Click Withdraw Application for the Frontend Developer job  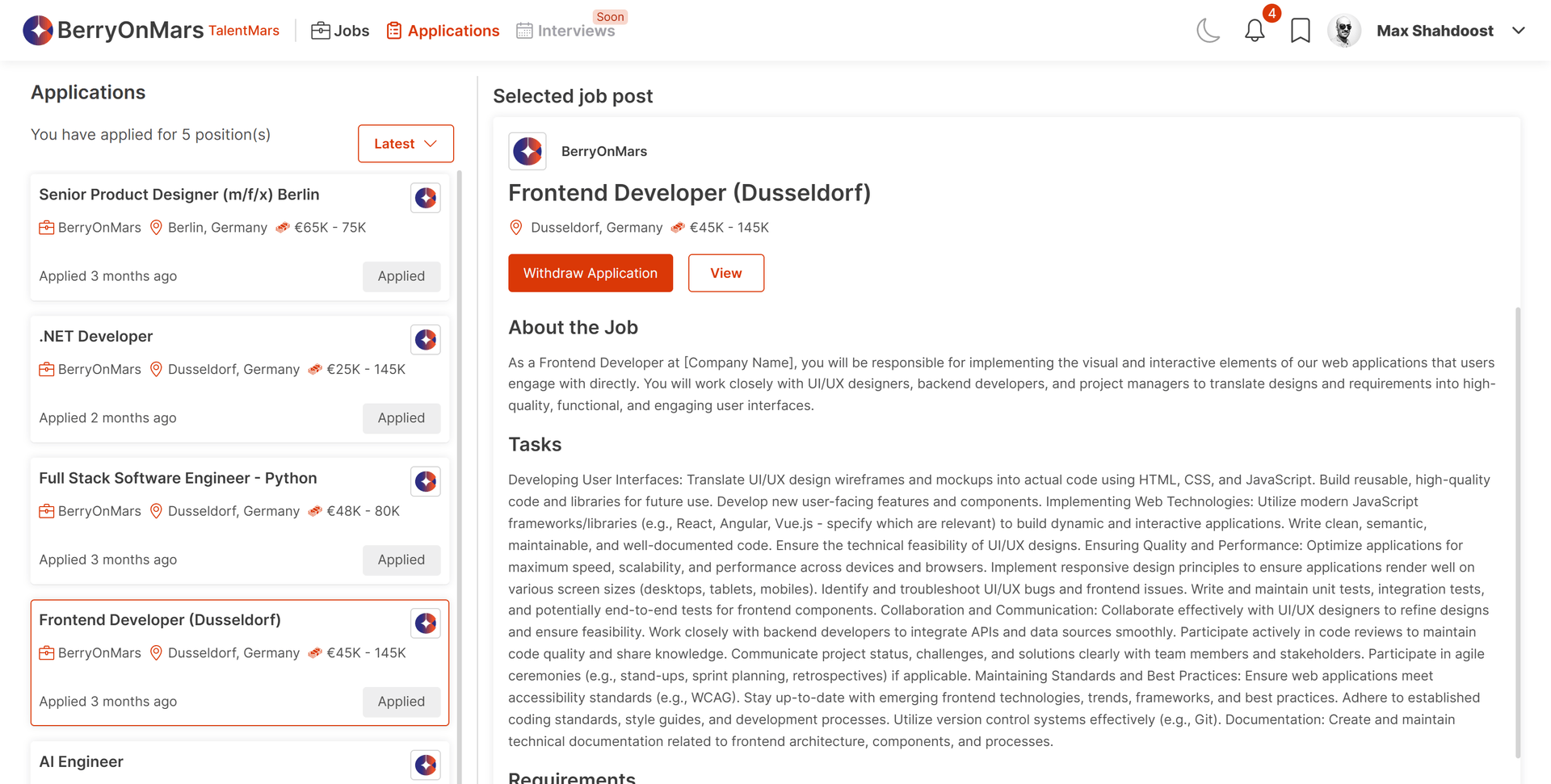pyautogui.click(x=591, y=273)
